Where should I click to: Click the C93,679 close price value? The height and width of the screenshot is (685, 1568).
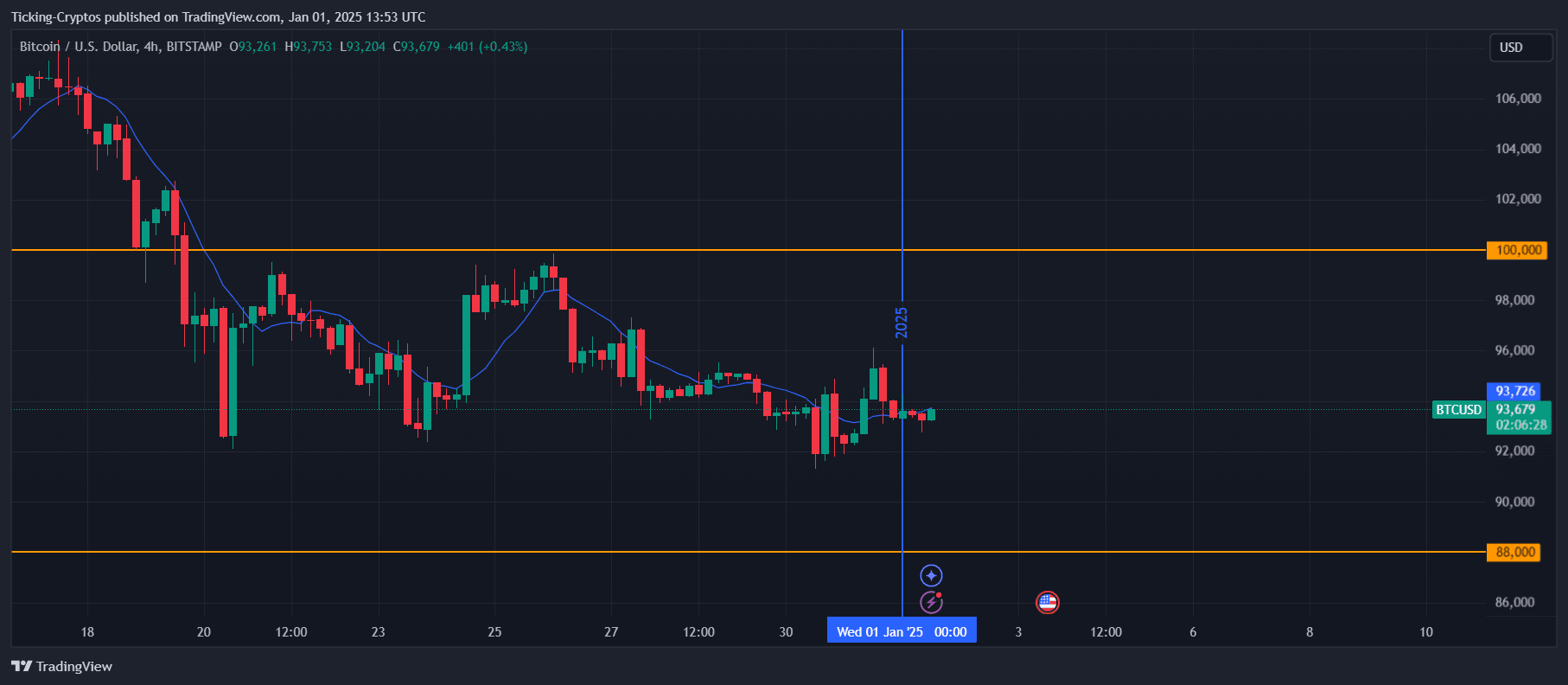417,47
